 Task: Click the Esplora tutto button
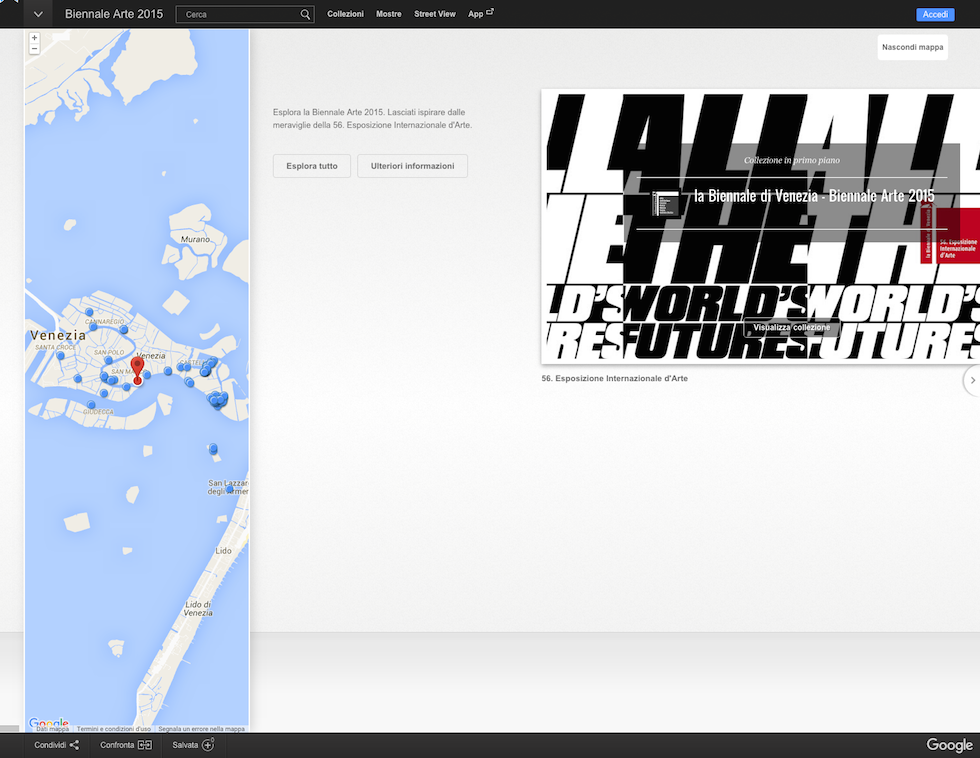(312, 166)
